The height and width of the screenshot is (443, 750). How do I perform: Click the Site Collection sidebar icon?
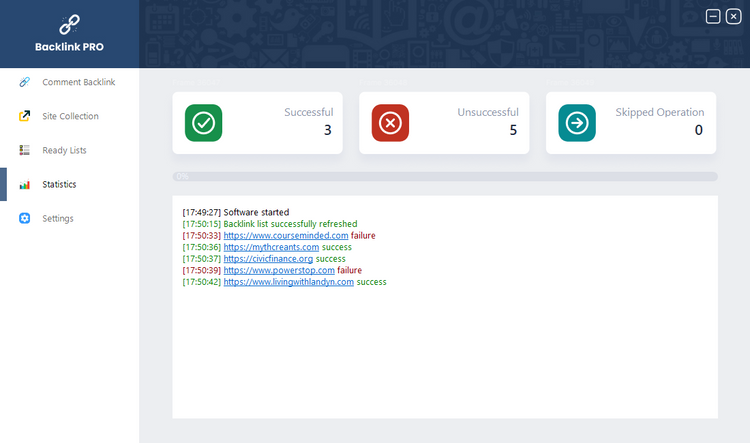pyautogui.click(x=25, y=116)
